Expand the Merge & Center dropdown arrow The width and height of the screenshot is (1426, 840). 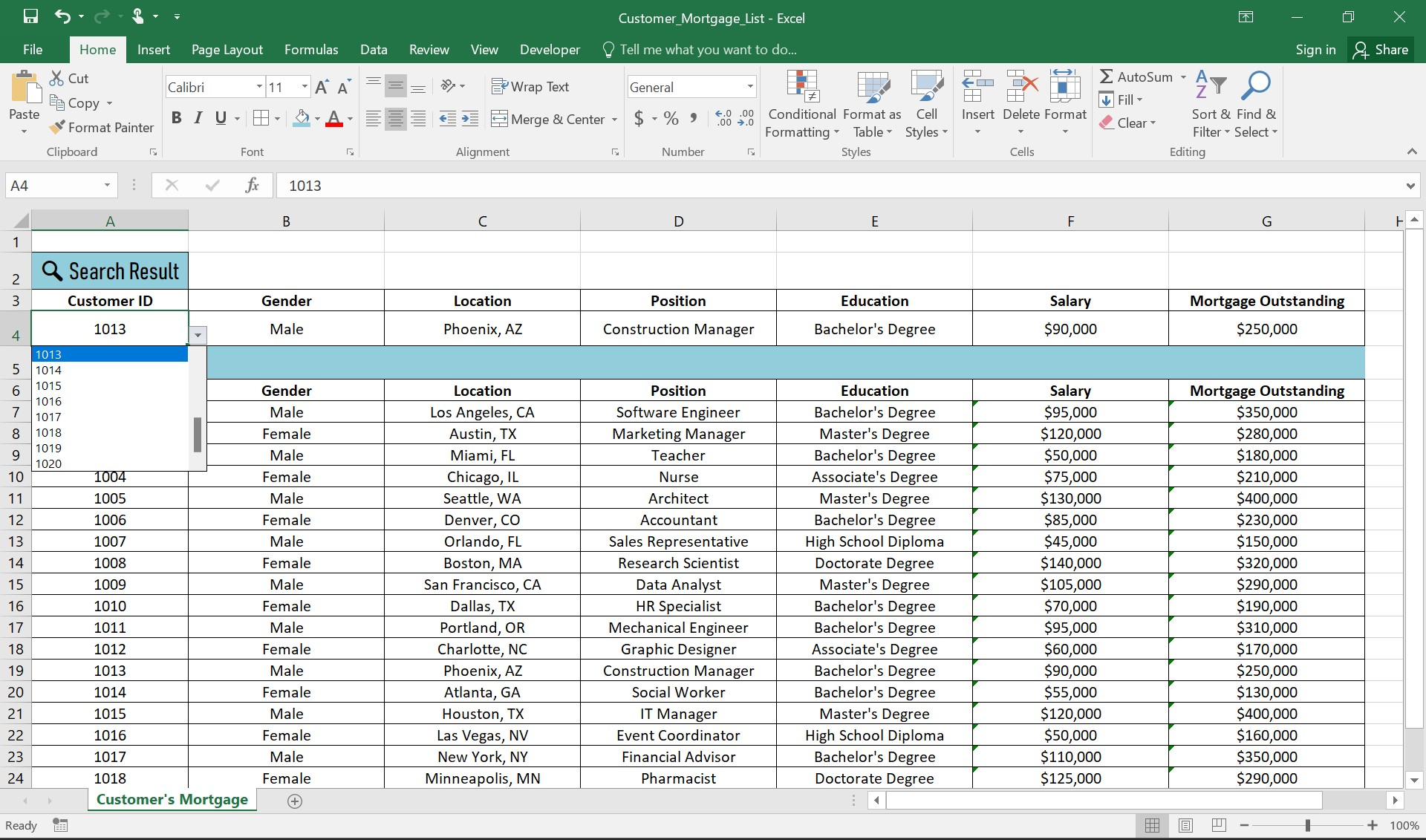tap(614, 120)
